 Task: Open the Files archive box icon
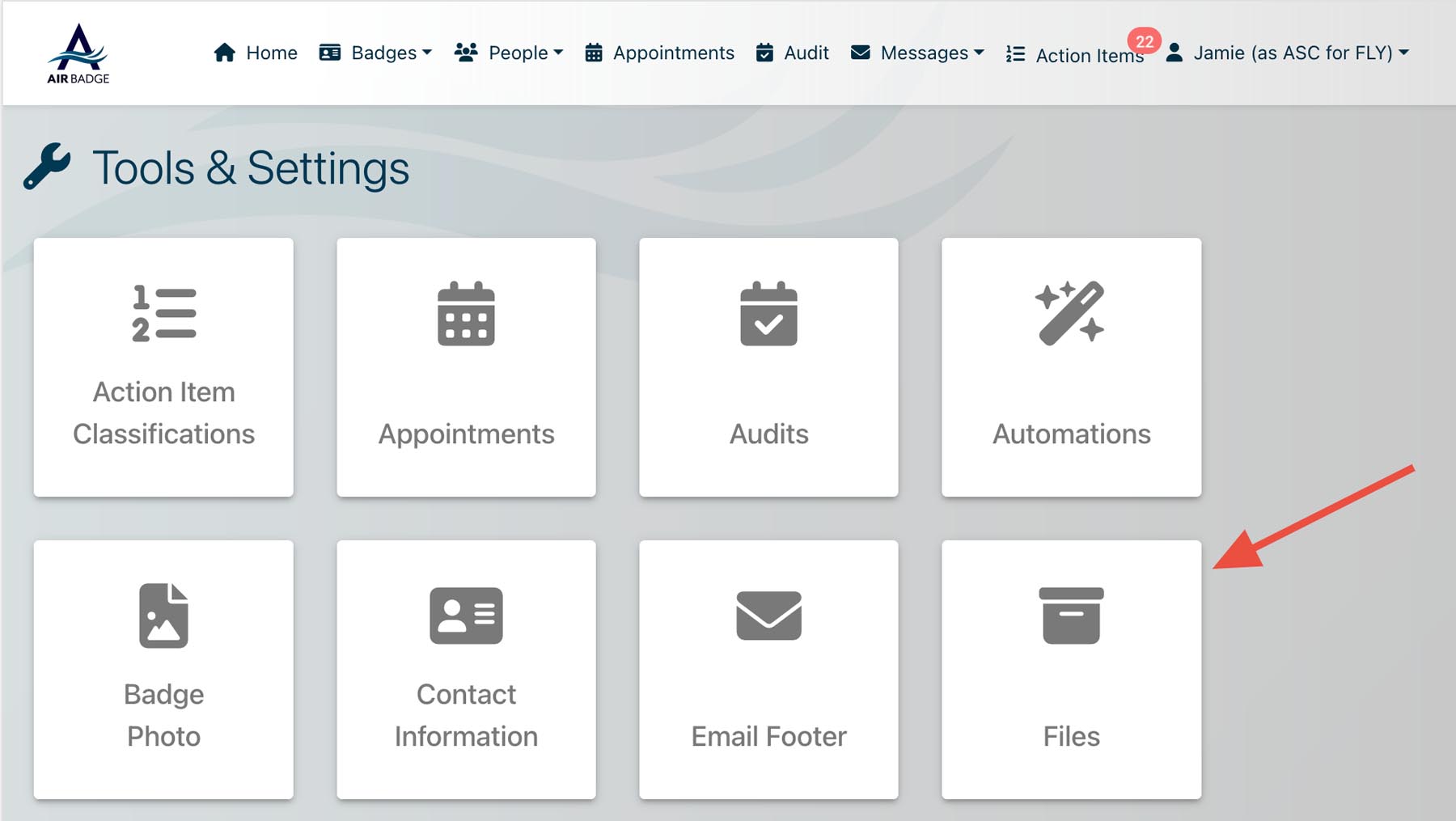[x=1071, y=616]
